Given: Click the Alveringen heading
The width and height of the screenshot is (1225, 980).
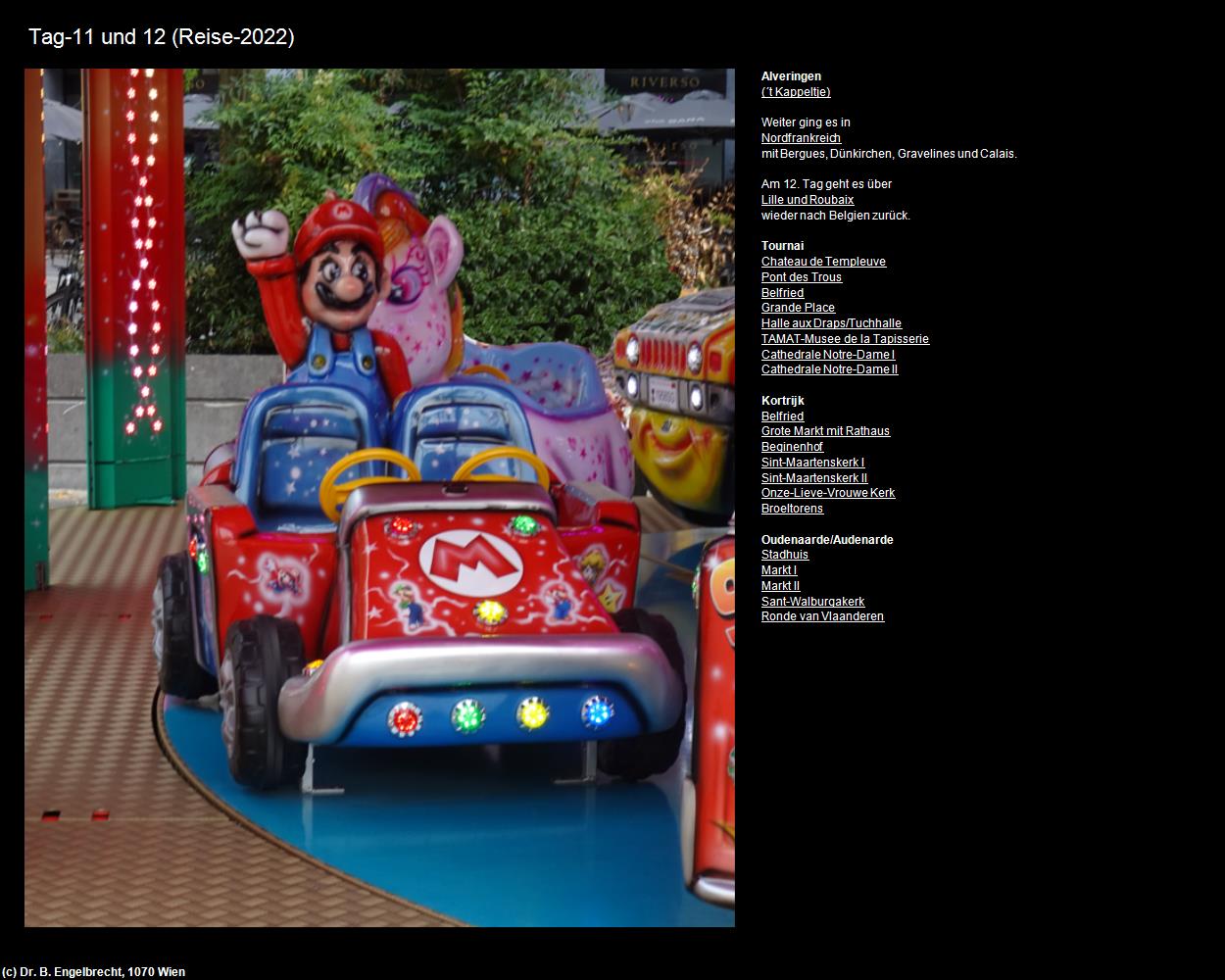Looking at the screenshot, I should coord(791,76).
